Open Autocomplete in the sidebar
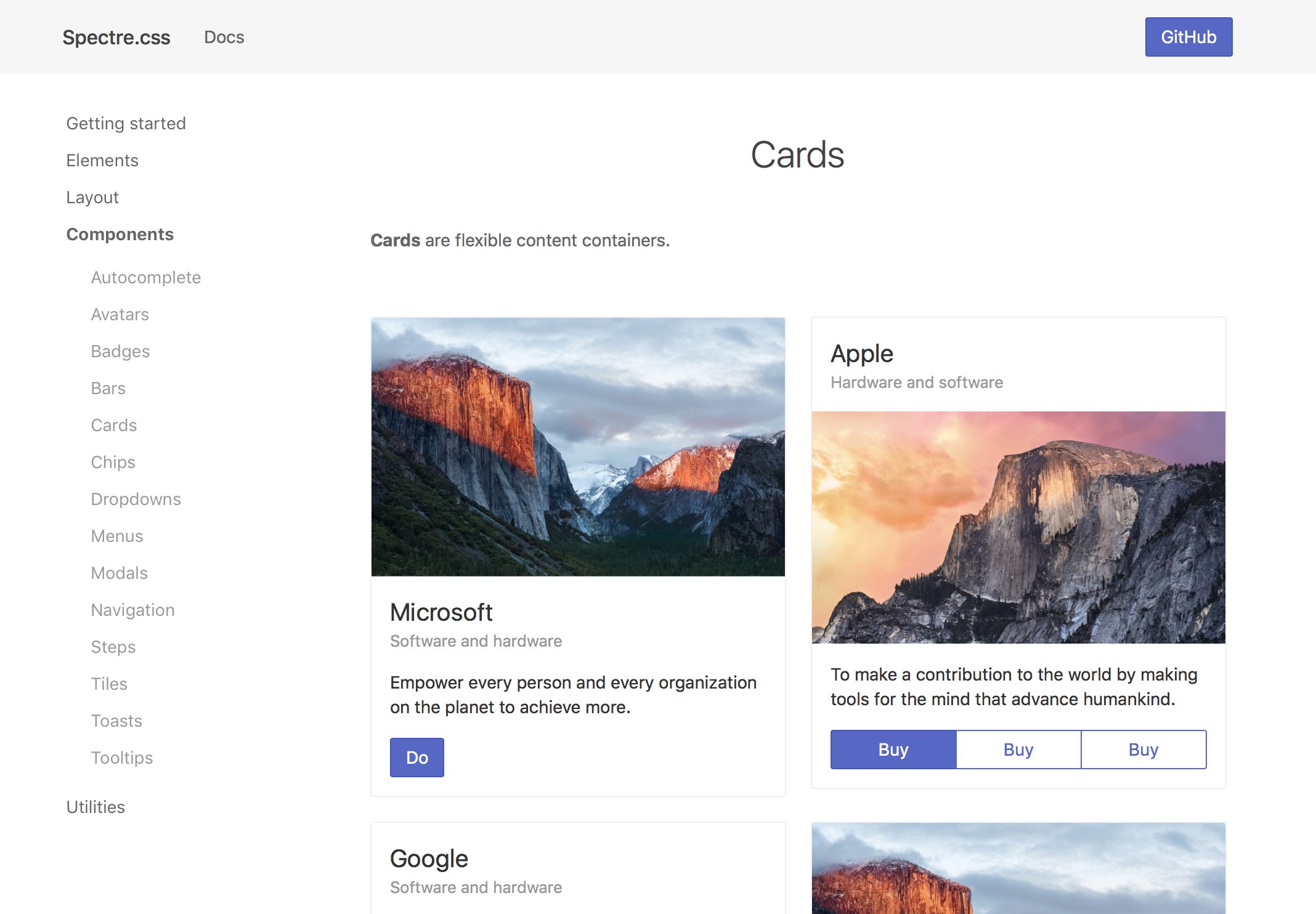The image size is (1316, 914). (146, 277)
